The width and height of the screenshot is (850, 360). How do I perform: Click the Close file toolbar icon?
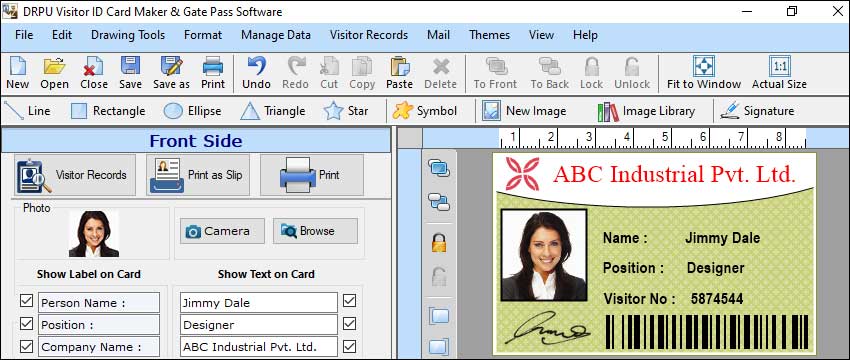pyautogui.click(x=94, y=73)
